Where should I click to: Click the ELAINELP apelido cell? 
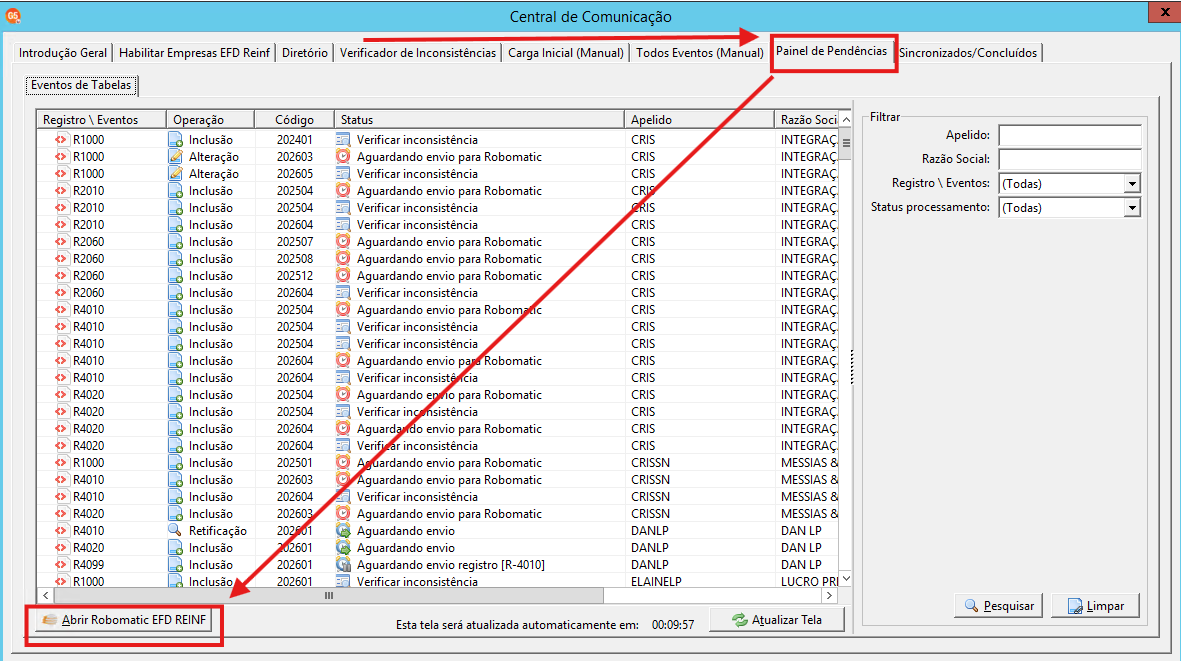pyautogui.click(x=656, y=582)
